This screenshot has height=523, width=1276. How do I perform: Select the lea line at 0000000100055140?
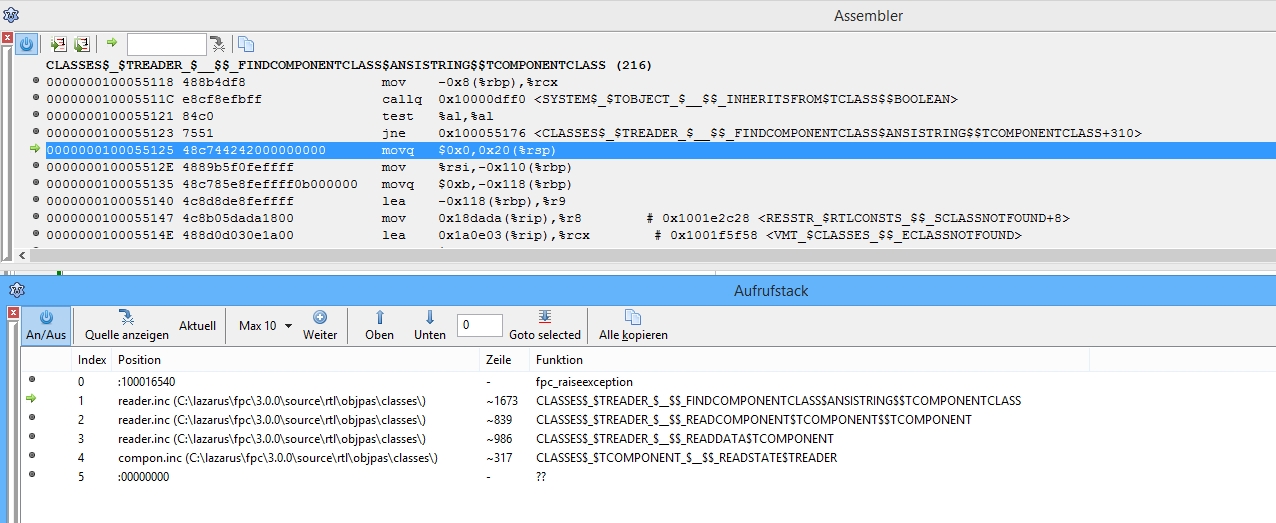coord(660,201)
